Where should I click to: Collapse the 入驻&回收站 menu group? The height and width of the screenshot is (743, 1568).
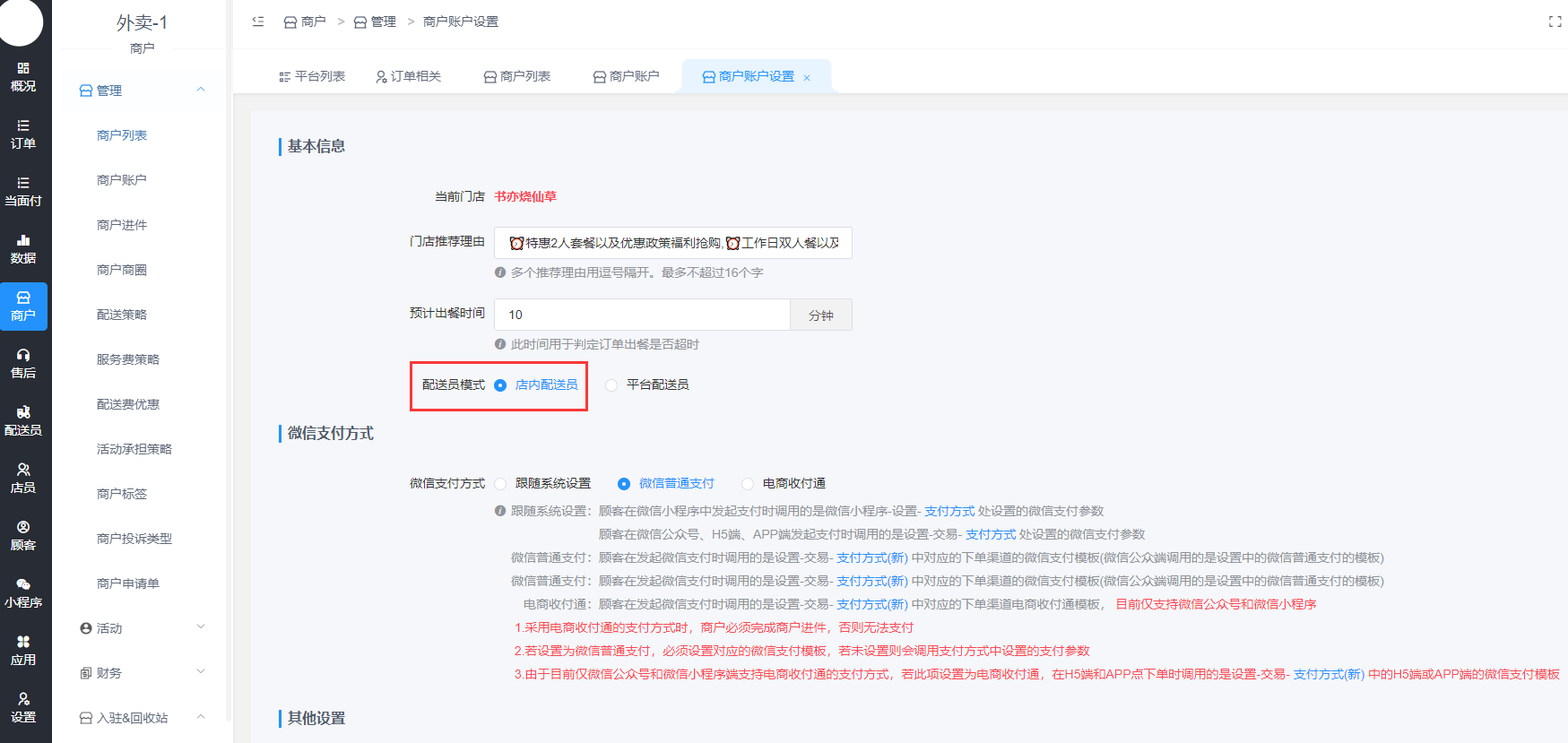pyautogui.click(x=143, y=718)
